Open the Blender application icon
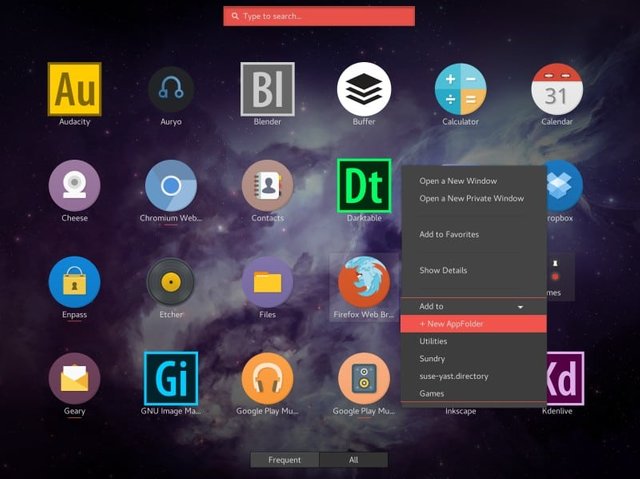This screenshot has height=479, width=640. pyautogui.click(x=267, y=89)
